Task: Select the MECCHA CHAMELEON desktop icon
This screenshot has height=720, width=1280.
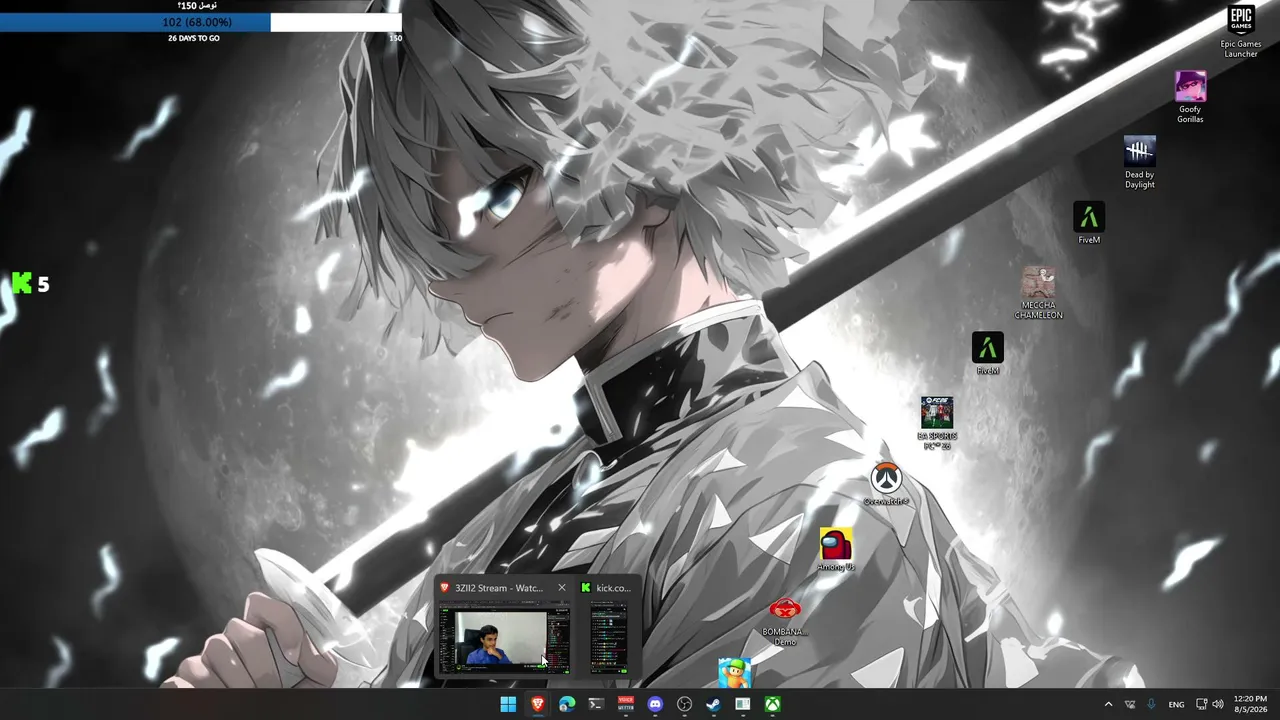Action: 1038,293
